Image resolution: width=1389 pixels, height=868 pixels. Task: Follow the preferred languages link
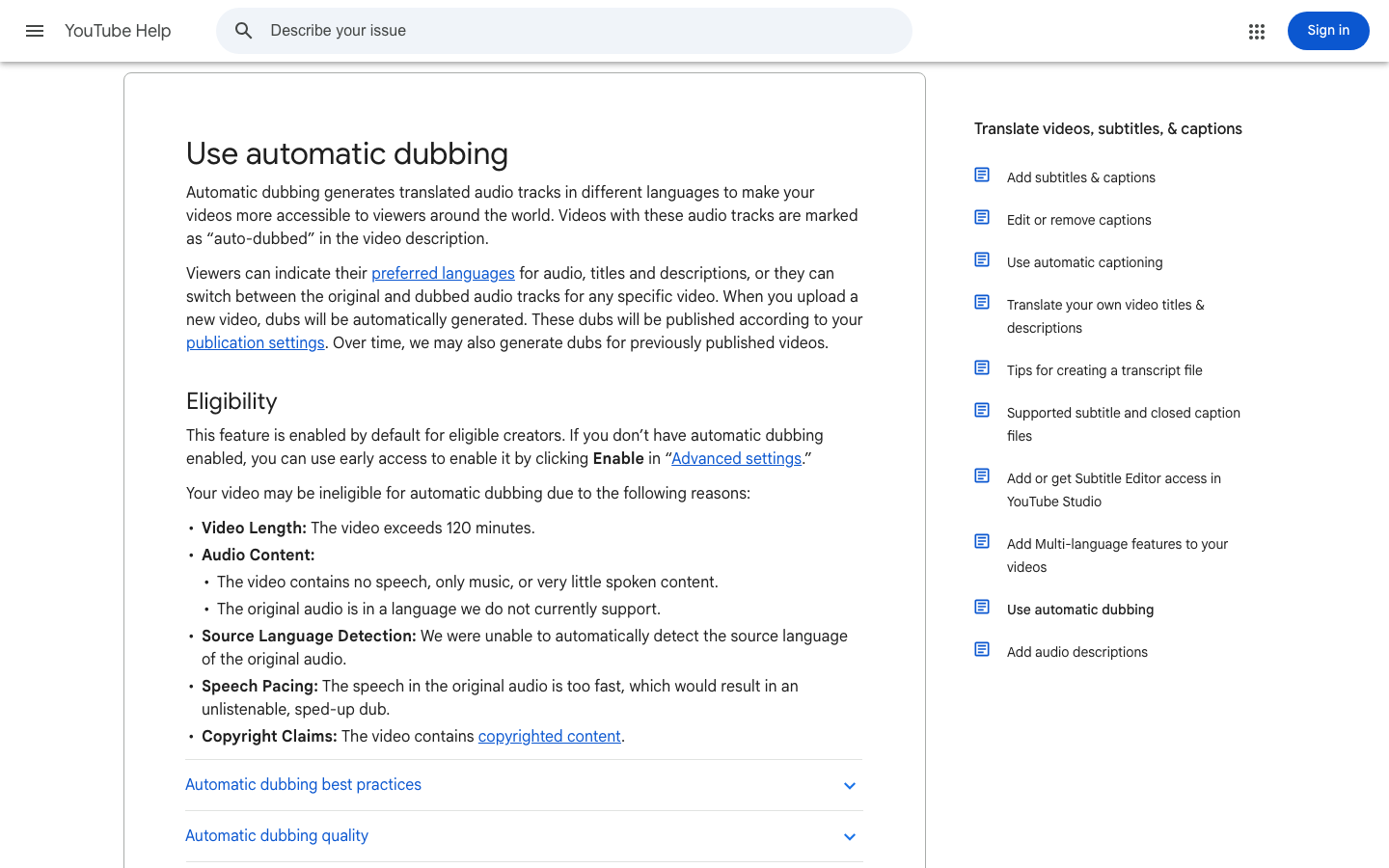tap(443, 274)
